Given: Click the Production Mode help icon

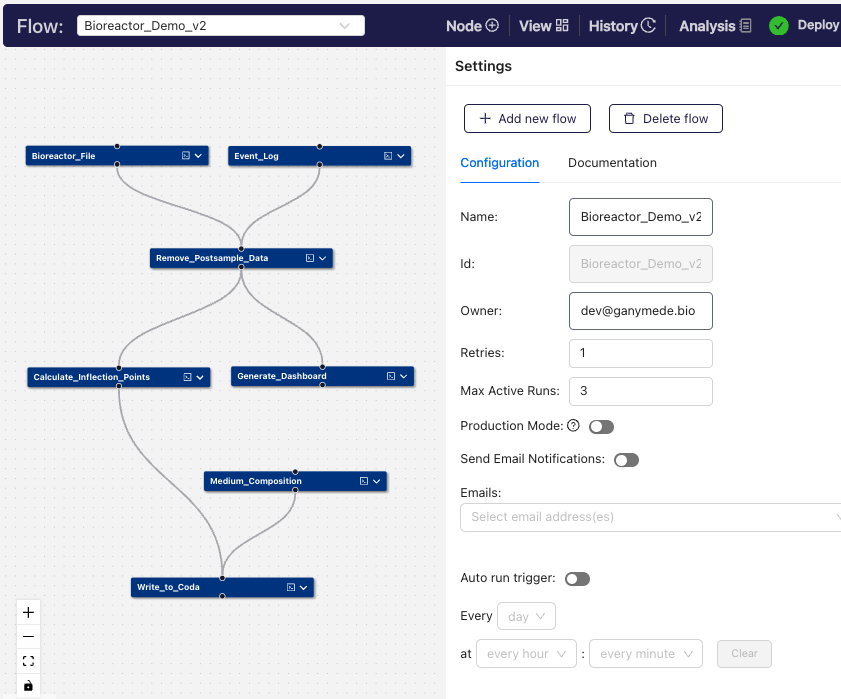Looking at the screenshot, I should point(573,426).
